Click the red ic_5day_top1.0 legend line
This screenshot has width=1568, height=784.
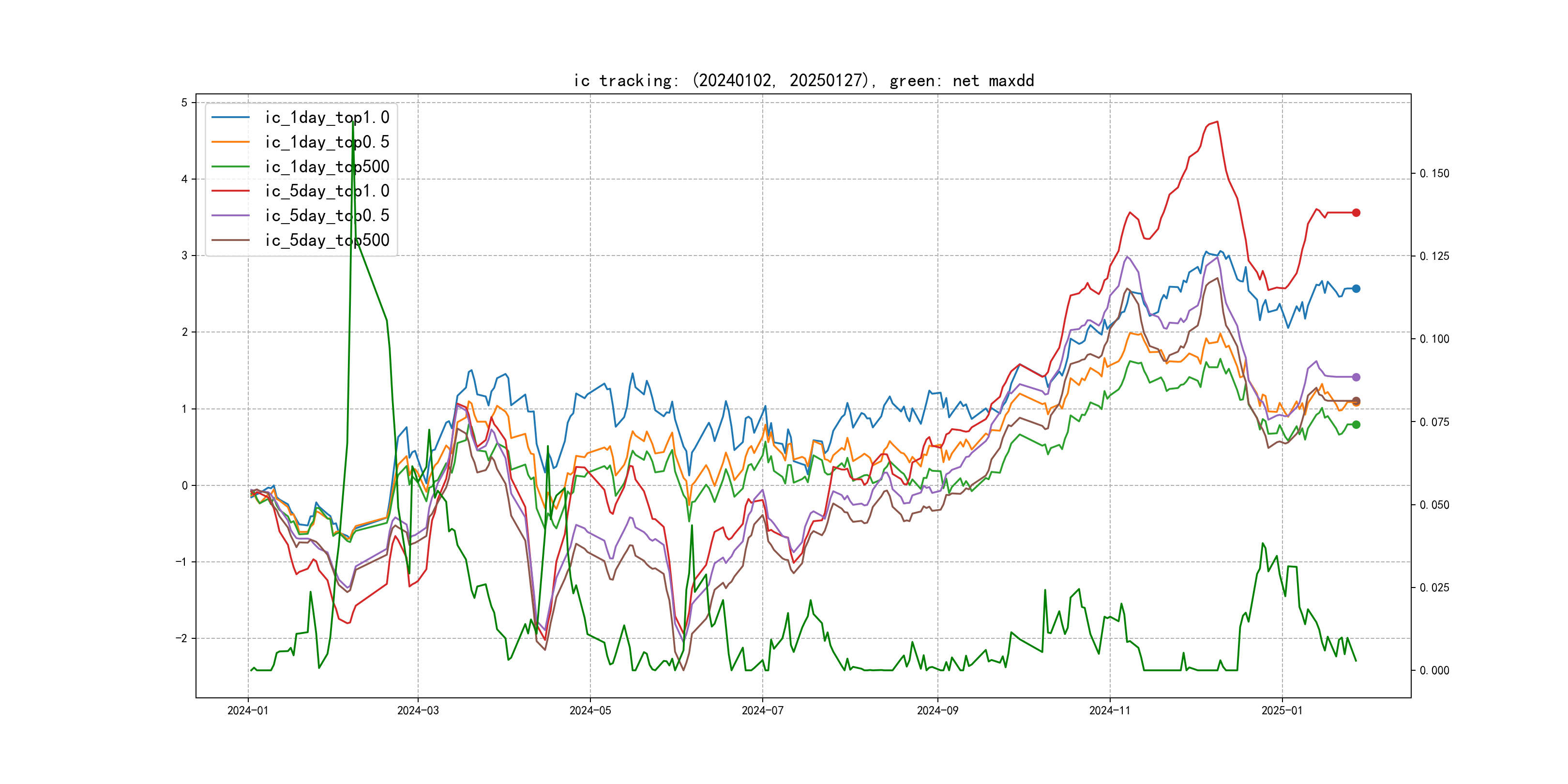coord(230,191)
